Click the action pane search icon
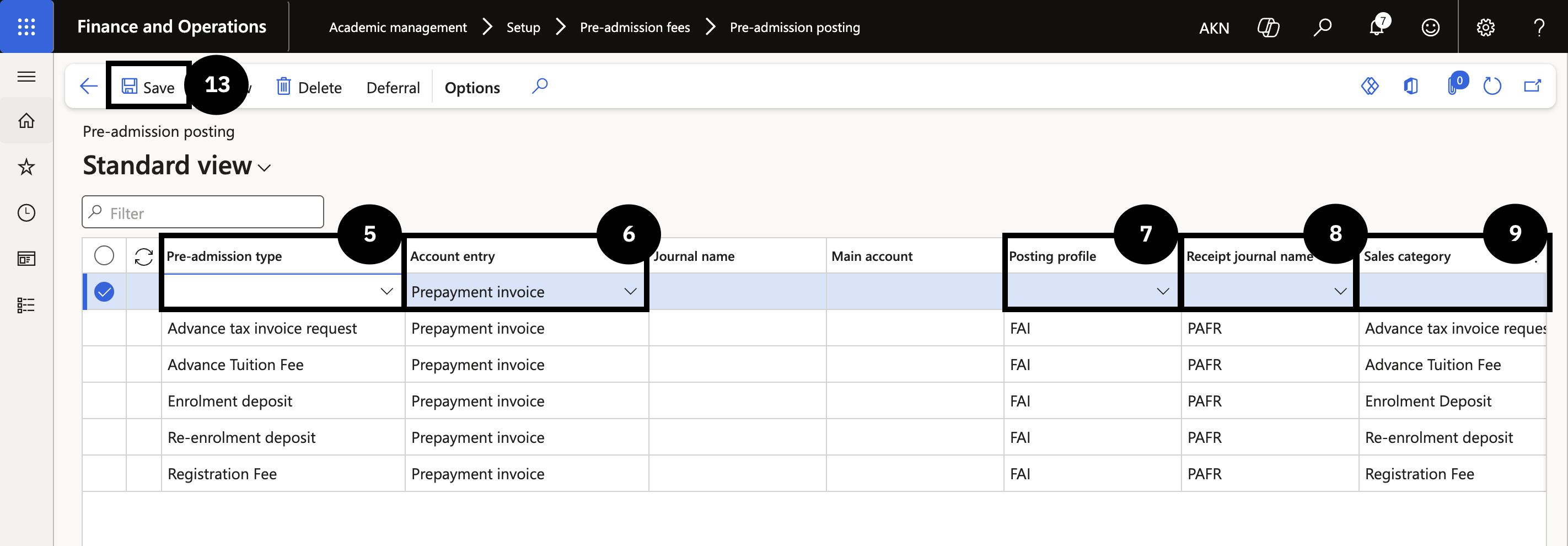Screen dimensions: 1568x546 pyautogui.click(x=539, y=87)
